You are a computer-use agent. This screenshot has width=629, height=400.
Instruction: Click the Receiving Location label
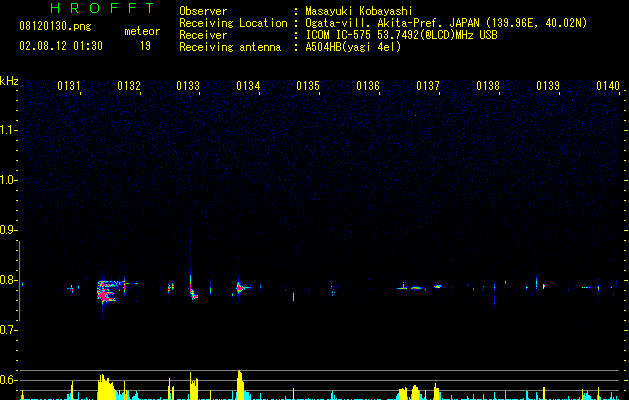[233, 23]
